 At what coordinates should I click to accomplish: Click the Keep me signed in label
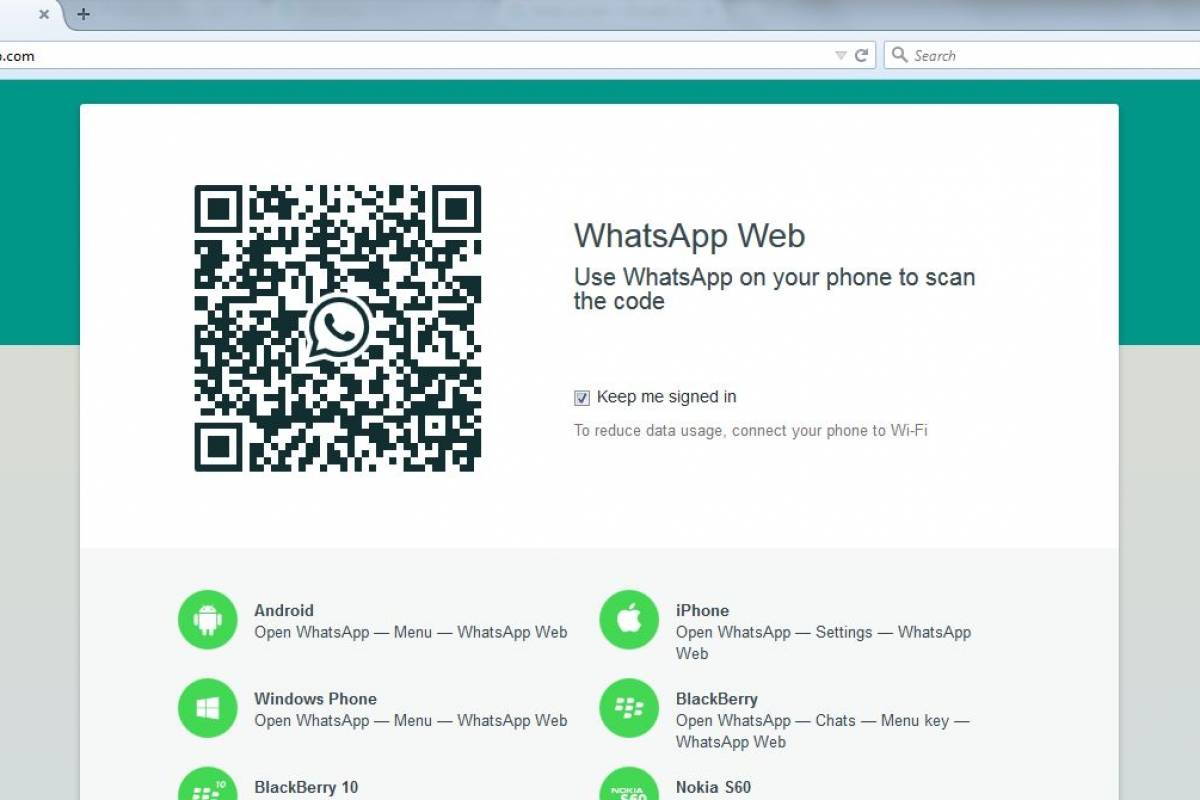666,397
